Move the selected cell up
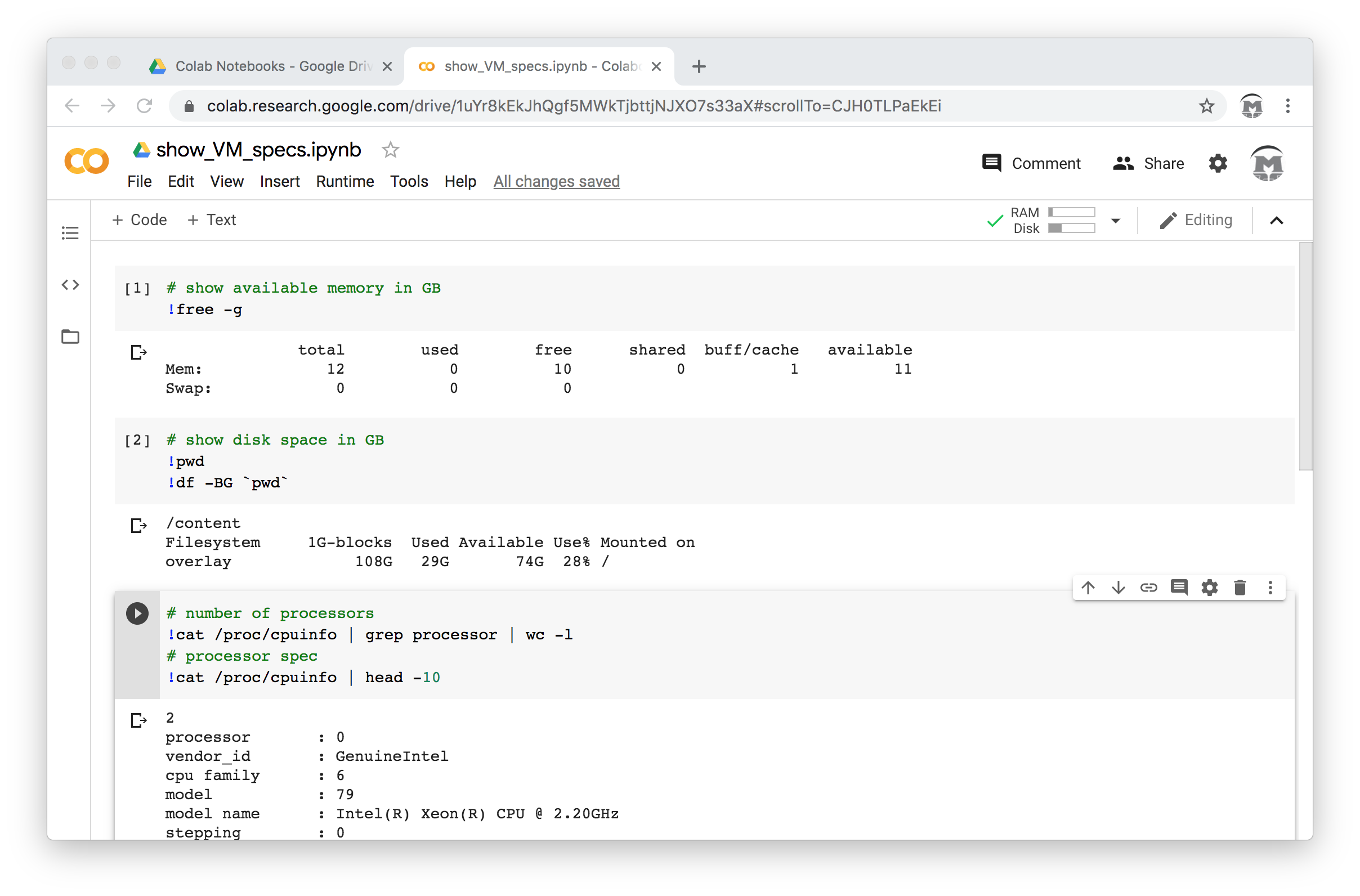The width and height of the screenshot is (1360, 896). [x=1088, y=588]
